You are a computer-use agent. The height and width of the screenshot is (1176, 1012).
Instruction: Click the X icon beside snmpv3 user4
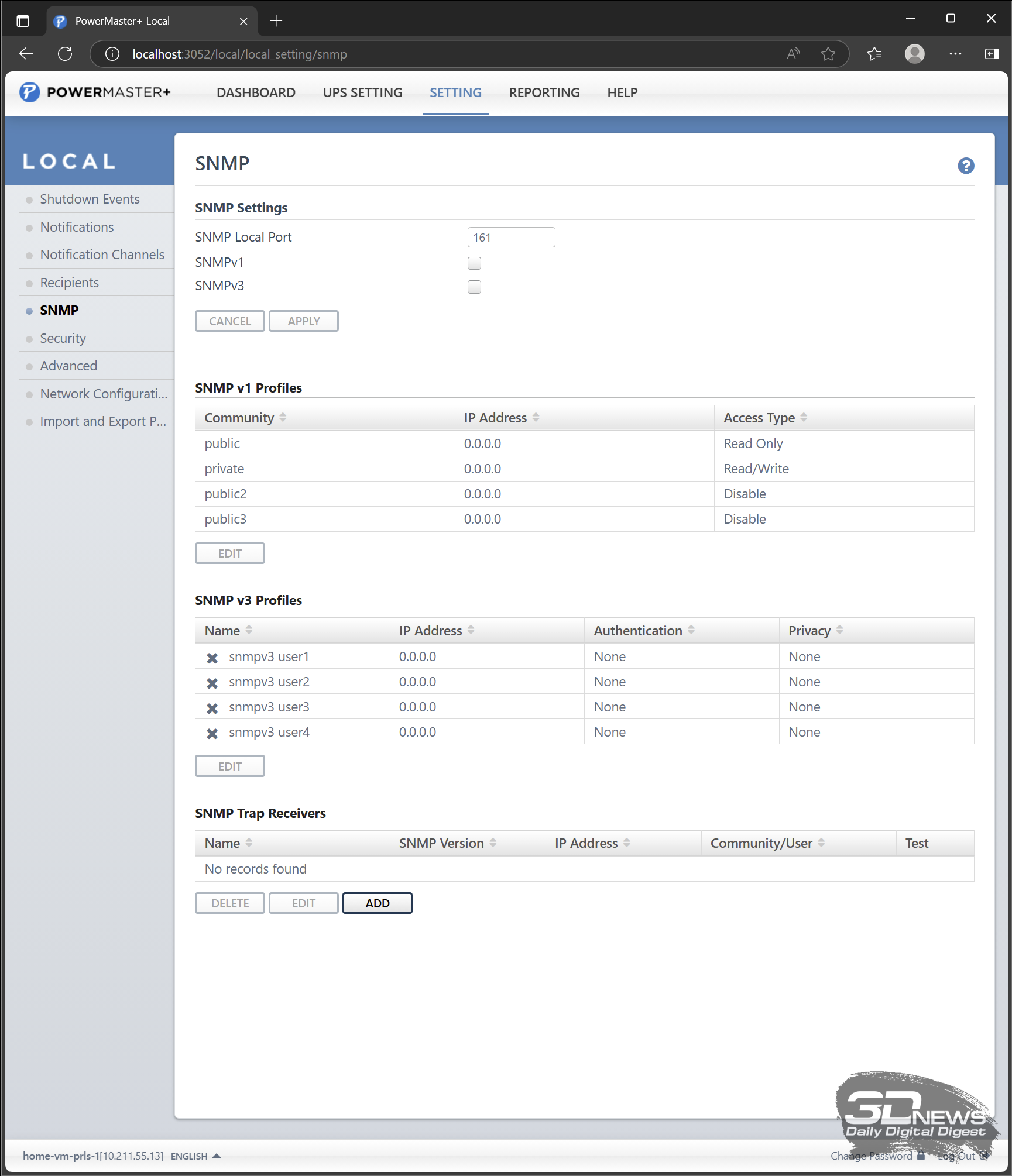pyautogui.click(x=212, y=733)
